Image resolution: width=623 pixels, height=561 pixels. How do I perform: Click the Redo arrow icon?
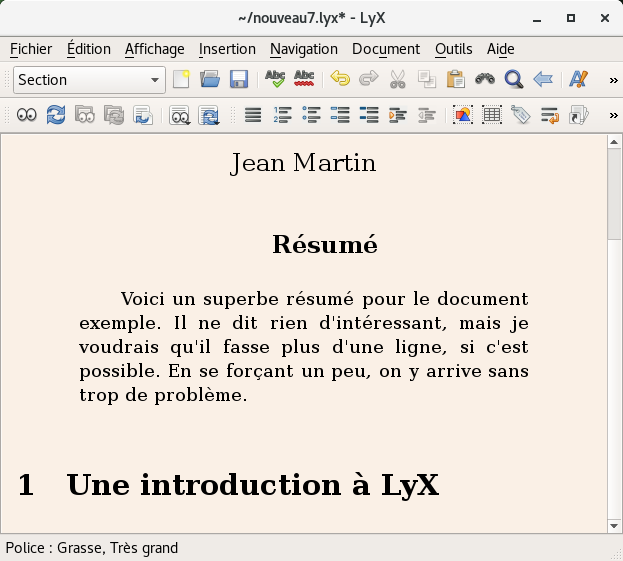pyautogui.click(x=369, y=79)
